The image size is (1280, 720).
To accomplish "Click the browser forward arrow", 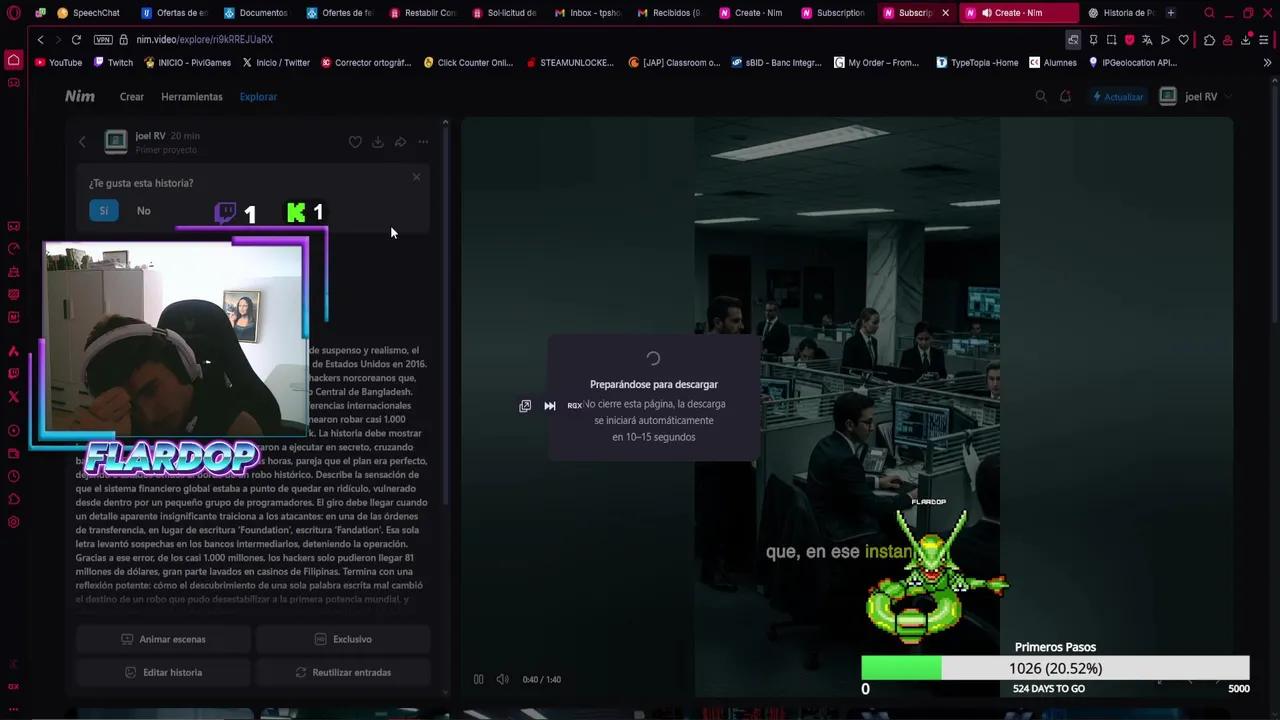I will click(x=58, y=39).
